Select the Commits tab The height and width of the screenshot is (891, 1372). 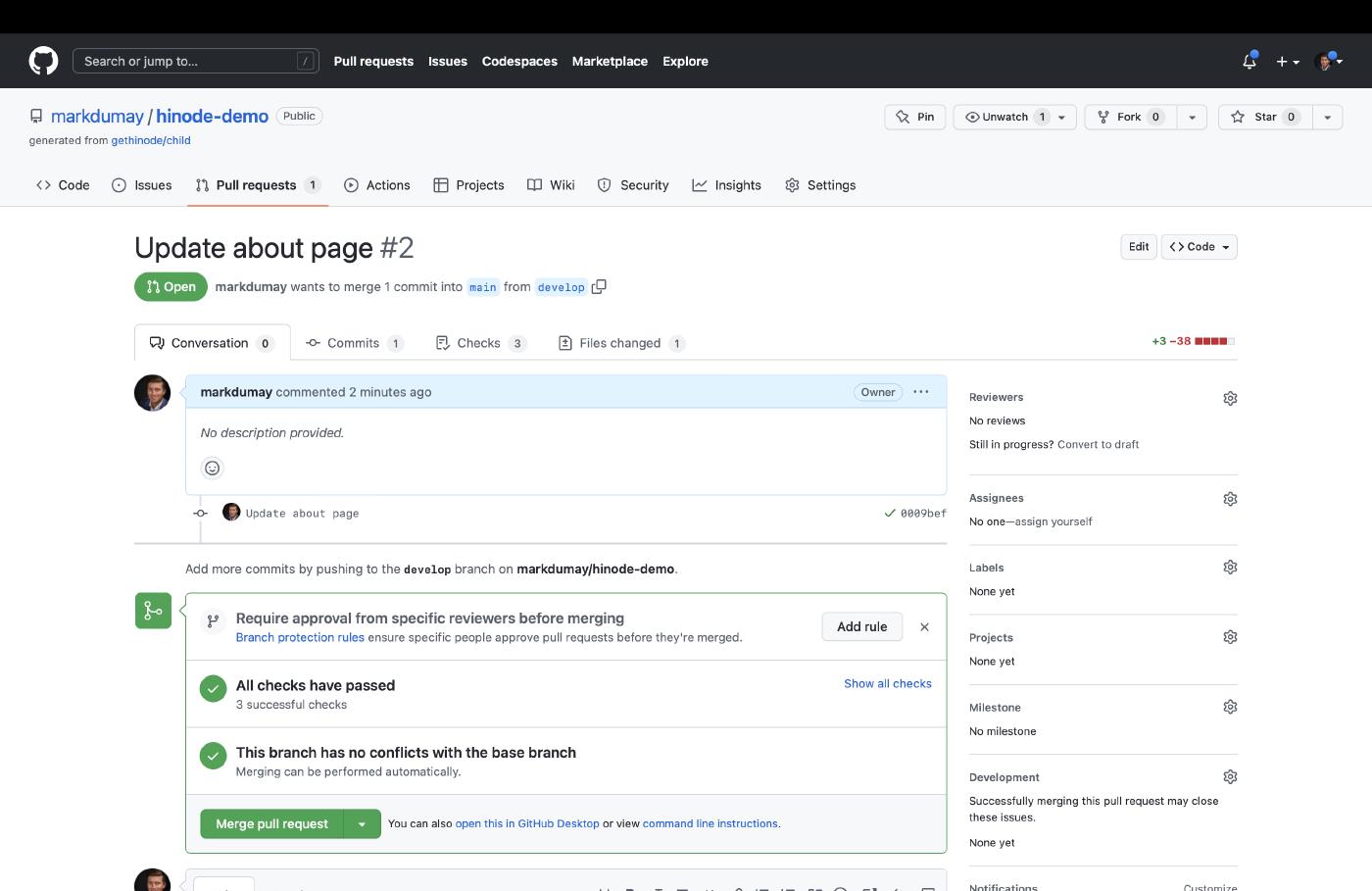354,343
